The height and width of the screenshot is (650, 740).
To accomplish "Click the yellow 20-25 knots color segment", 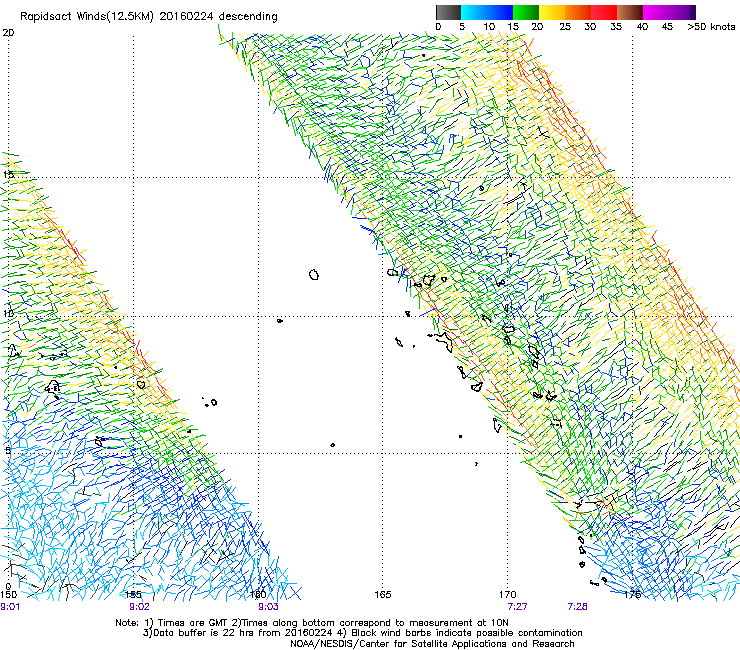I will [552, 12].
